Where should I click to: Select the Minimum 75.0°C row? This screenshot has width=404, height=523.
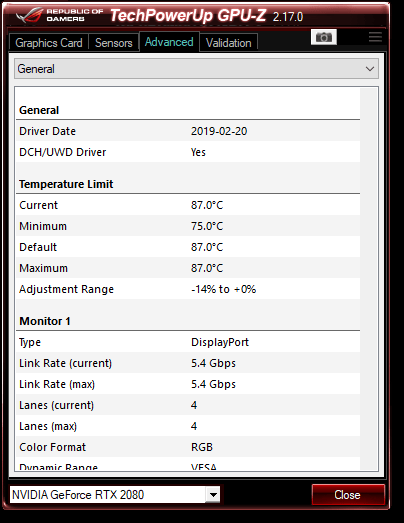click(188, 226)
